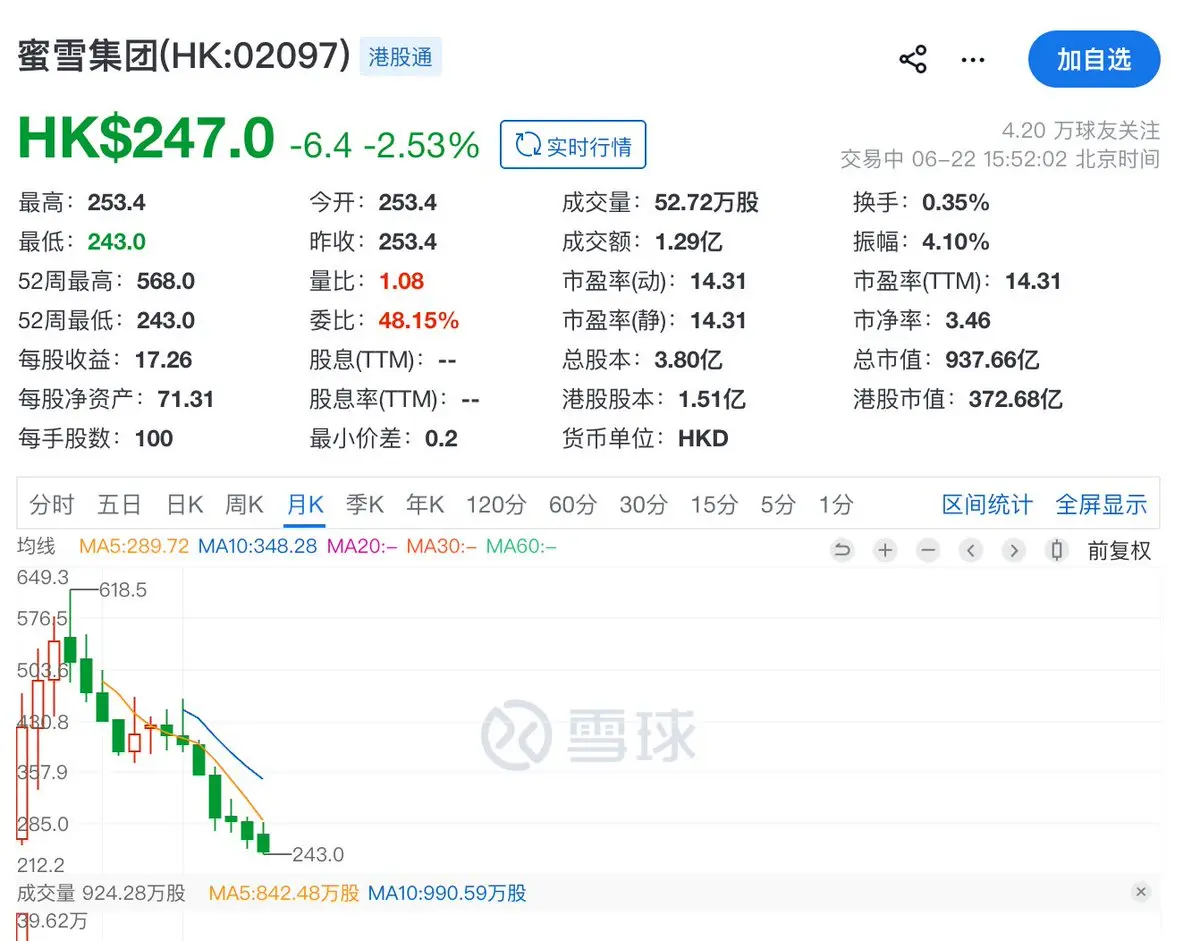
Task: Open the 前复权 adjustment dropdown
Action: tap(1119, 550)
